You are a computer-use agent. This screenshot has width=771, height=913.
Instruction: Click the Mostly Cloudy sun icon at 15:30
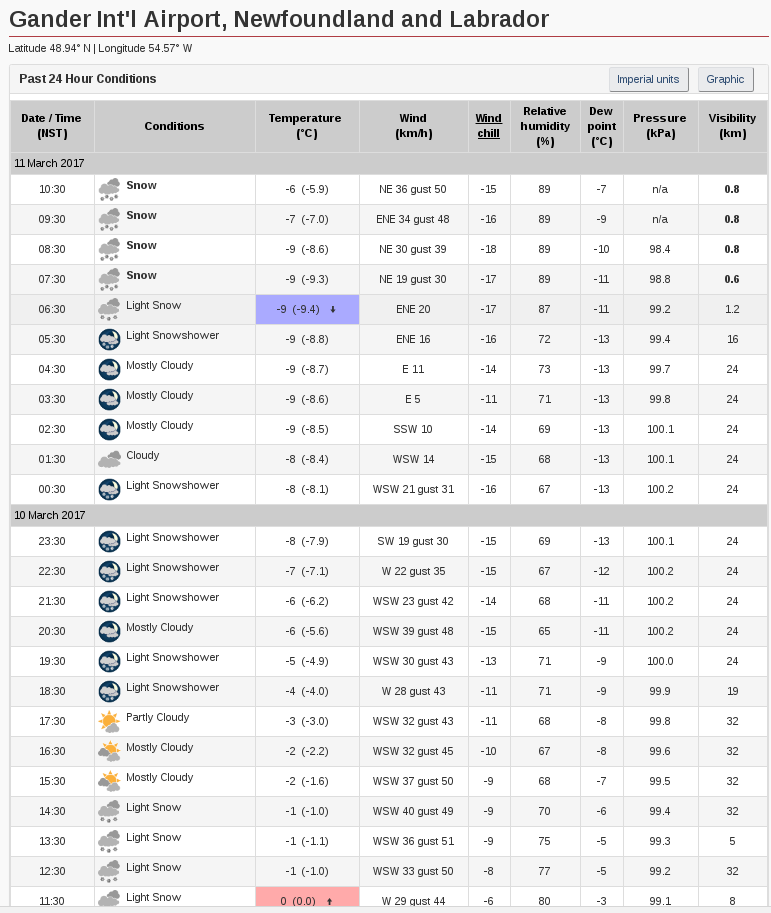pos(109,781)
